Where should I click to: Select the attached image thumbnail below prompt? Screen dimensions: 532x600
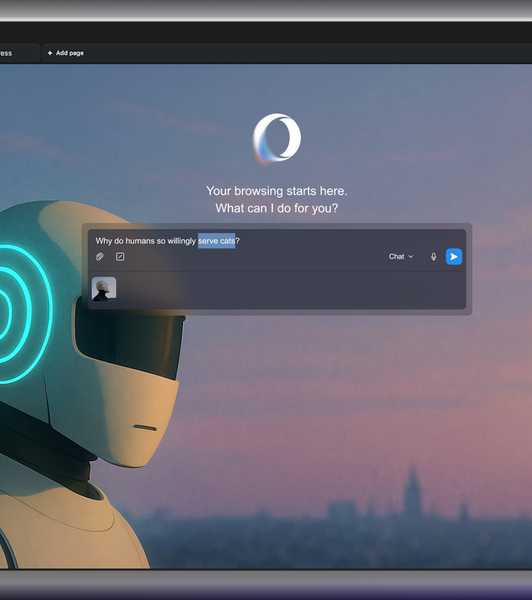[x=104, y=289]
